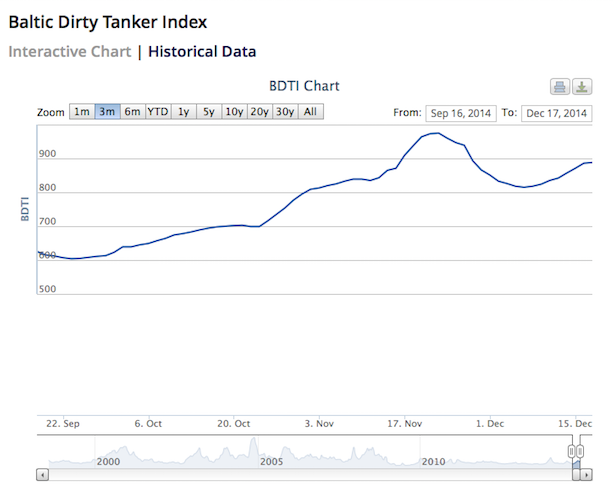This screenshot has width=613, height=501.
Task: Click the navigator scrollbar right arrow
Action: (586, 475)
